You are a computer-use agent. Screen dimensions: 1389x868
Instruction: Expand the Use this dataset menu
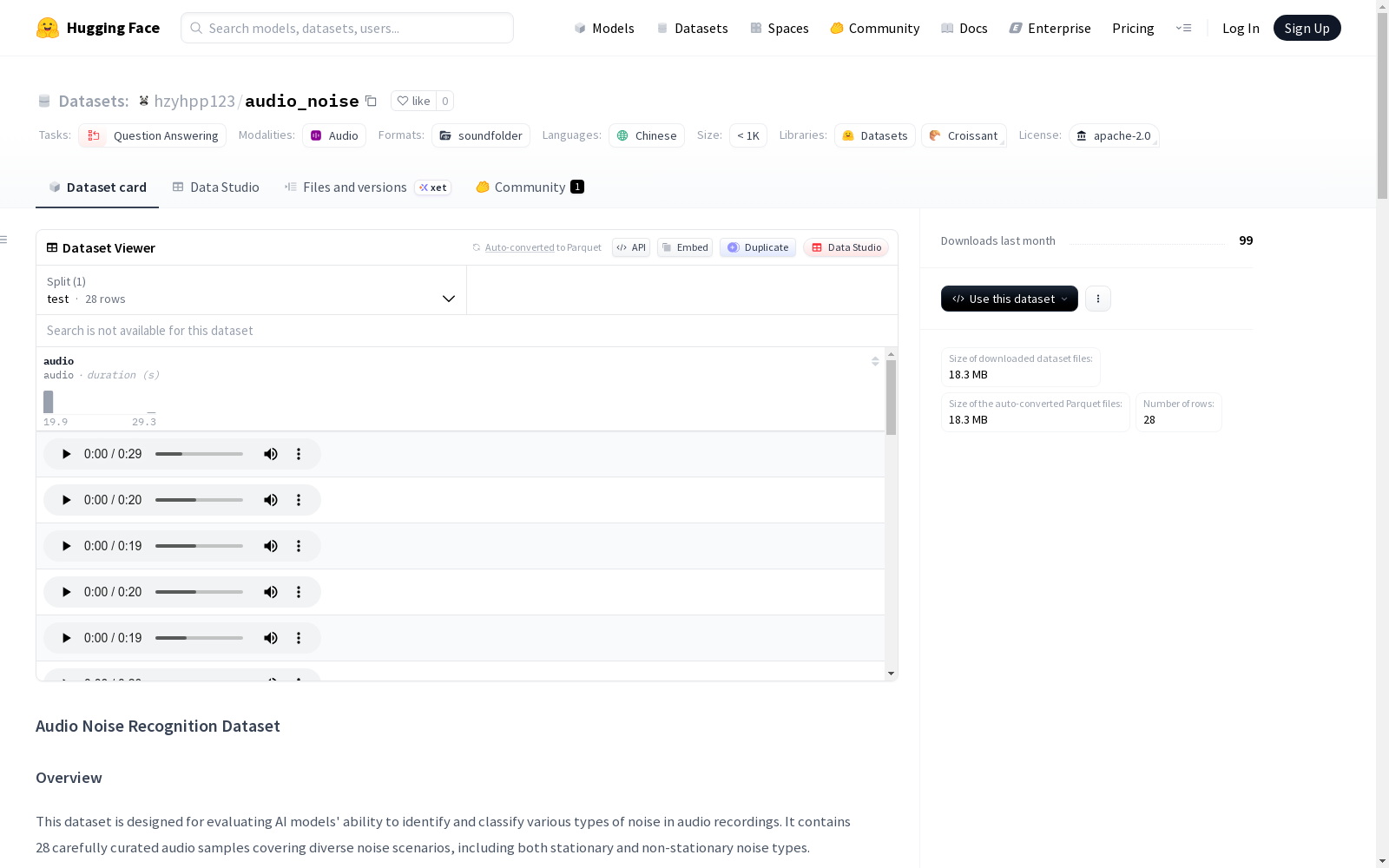tap(1010, 299)
